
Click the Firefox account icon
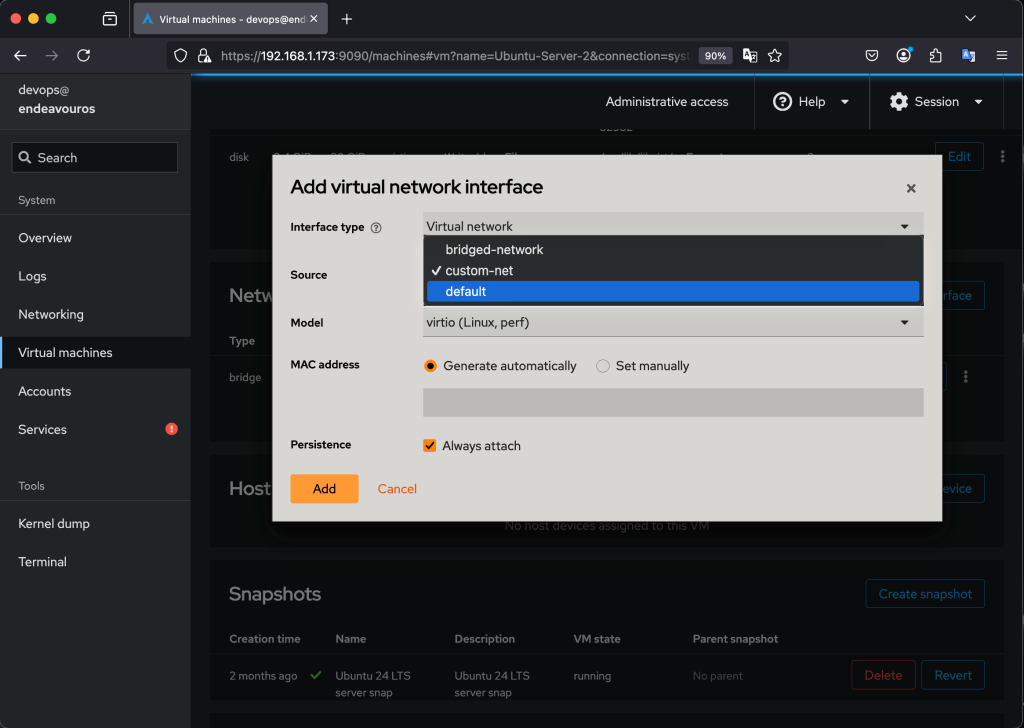(x=904, y=56)
